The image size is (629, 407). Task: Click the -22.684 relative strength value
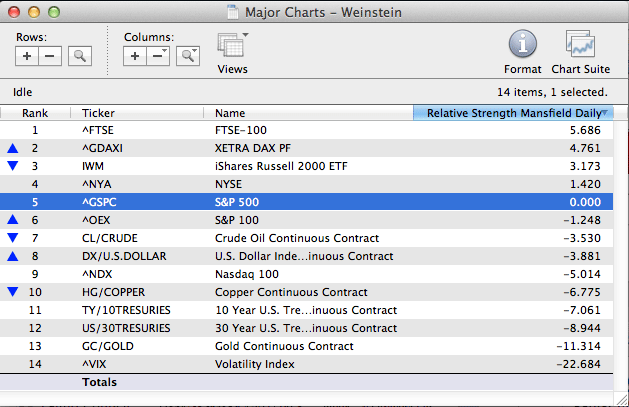(x=578, y=364)
